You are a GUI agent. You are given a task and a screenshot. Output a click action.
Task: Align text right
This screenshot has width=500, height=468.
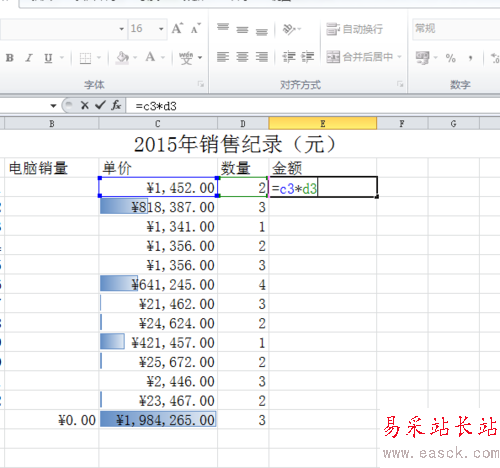tap(262, 57)
